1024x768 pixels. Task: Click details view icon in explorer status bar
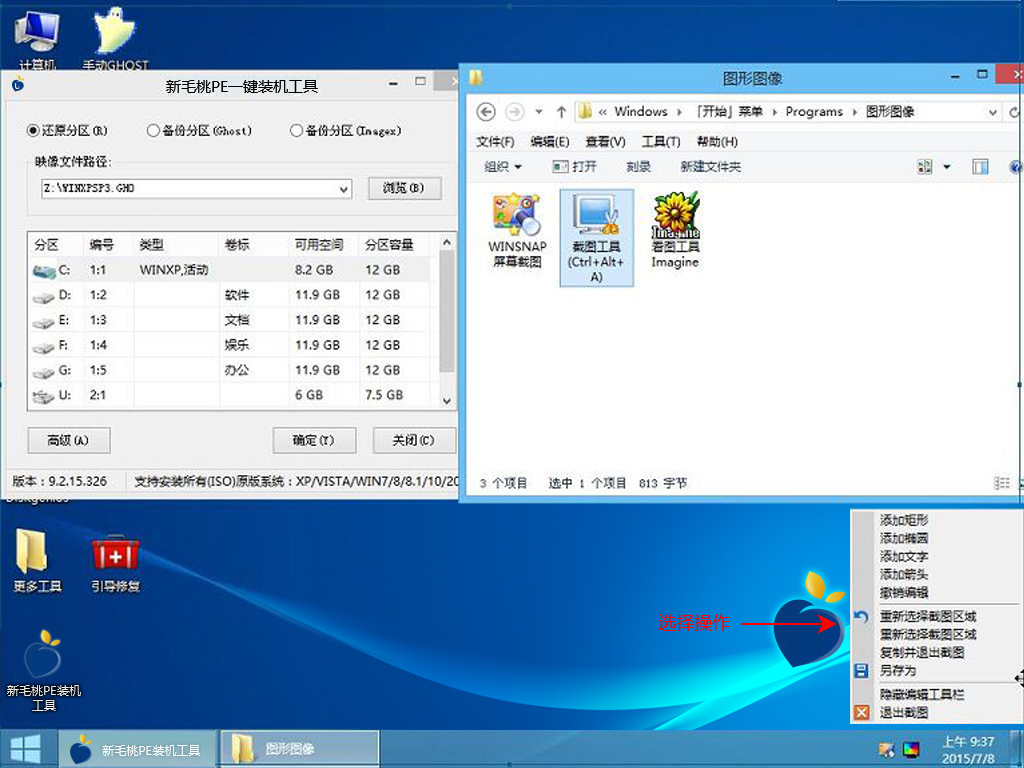pos(1000,483)
